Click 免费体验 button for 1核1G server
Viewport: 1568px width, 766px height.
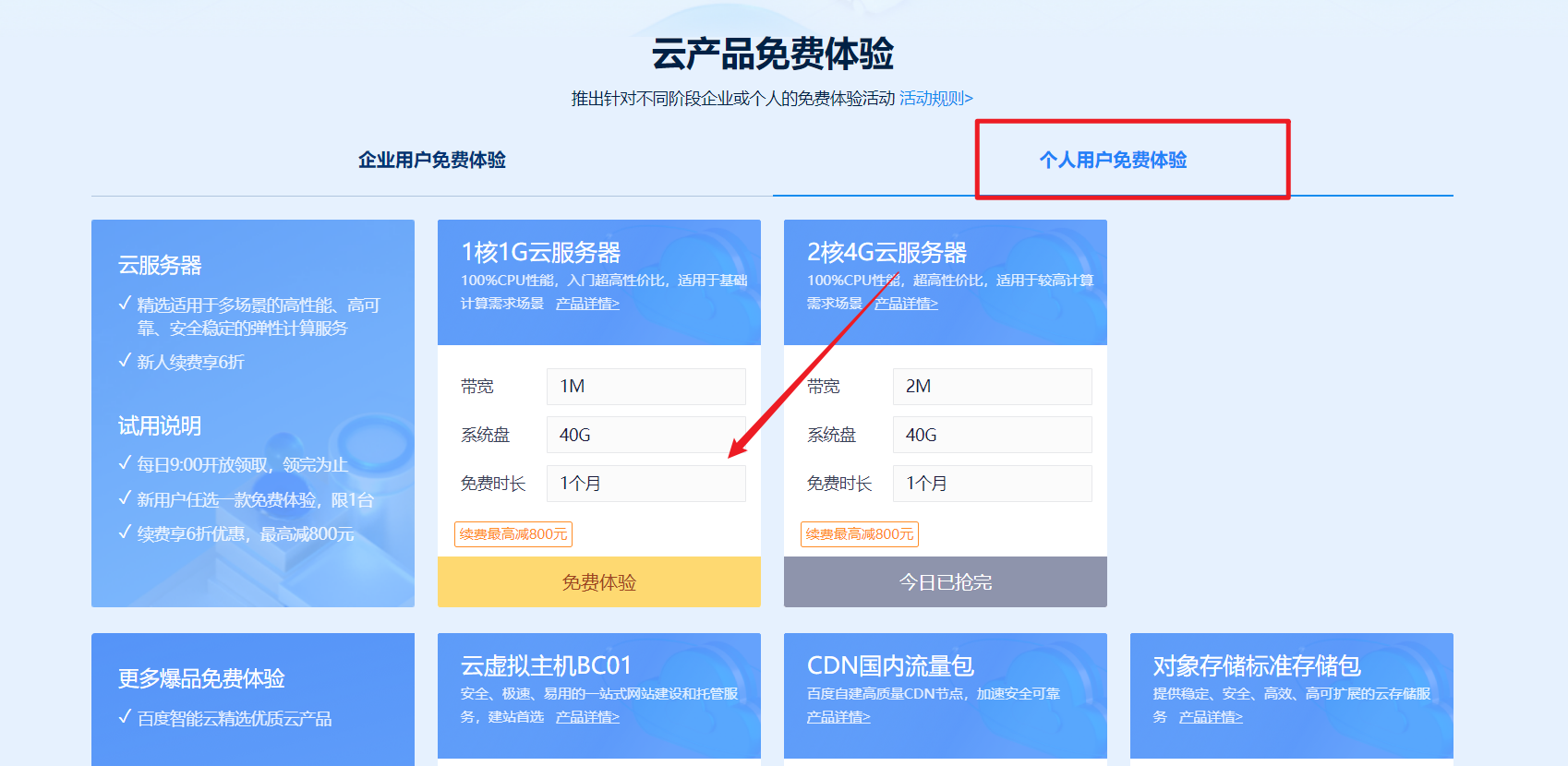pyautogui.click(x=599, y=581)
